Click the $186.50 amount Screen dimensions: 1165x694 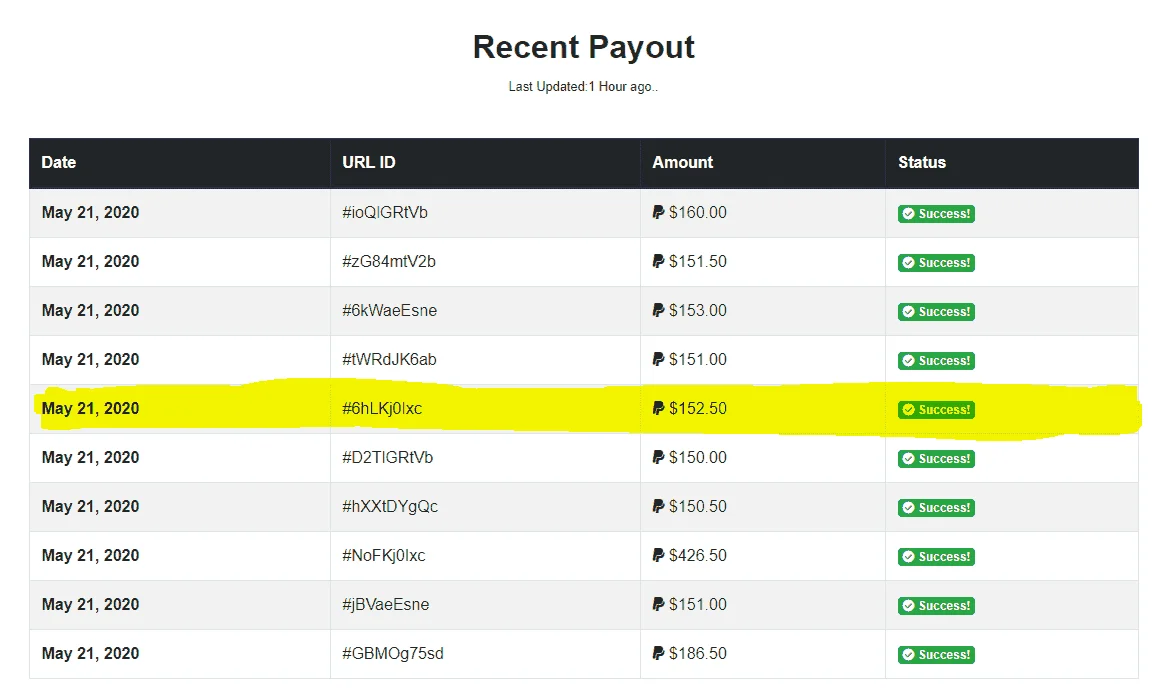pyautogui.click(x=698, y=654)
